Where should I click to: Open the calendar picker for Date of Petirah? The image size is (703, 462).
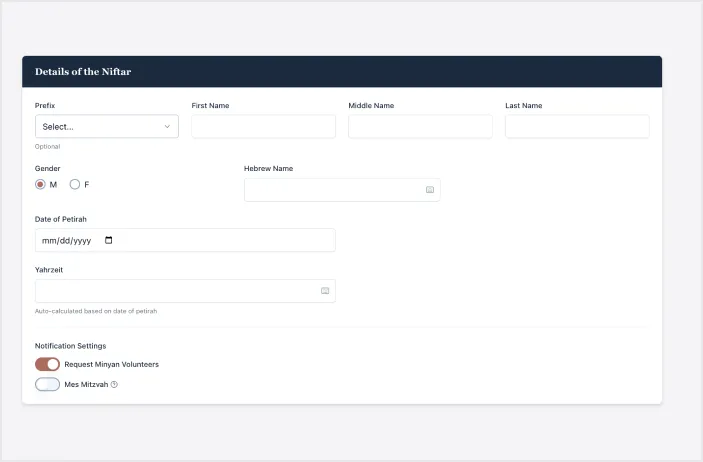point(109,240)
